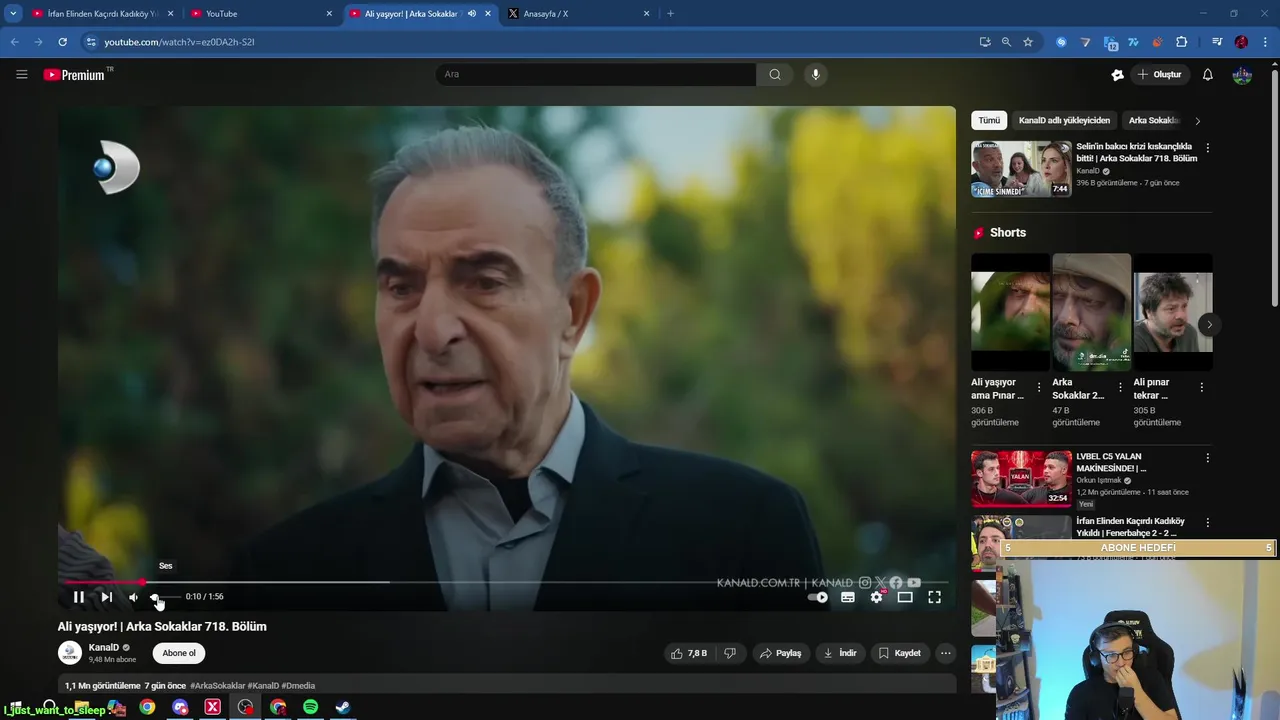This screenshot has height=720, width=1280.
Task: Click the sparkle icon beside Oluştur
Action: coord(1117,74)
